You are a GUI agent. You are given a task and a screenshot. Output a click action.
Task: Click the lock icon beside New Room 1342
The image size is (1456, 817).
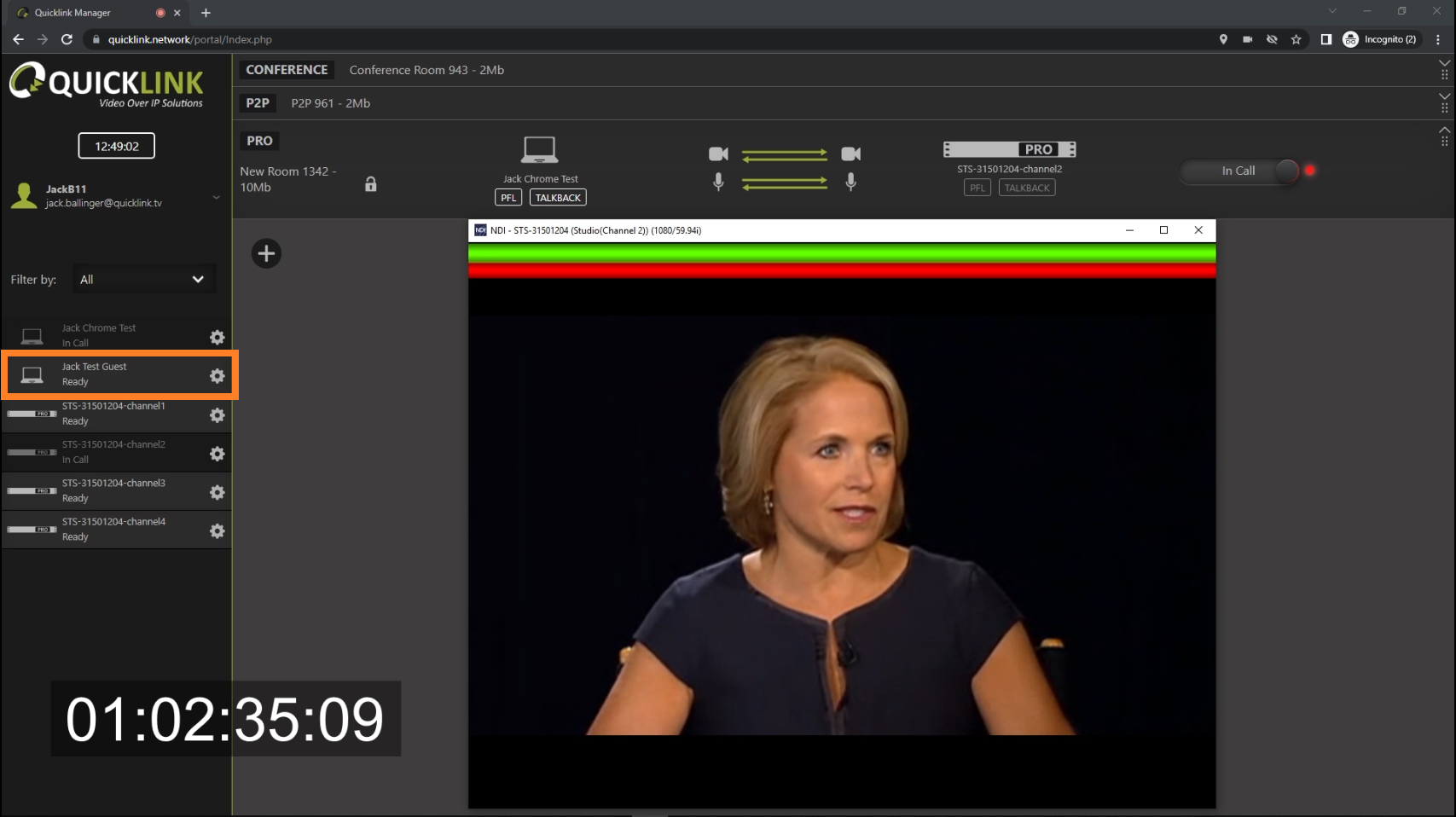tap(370, 184)
